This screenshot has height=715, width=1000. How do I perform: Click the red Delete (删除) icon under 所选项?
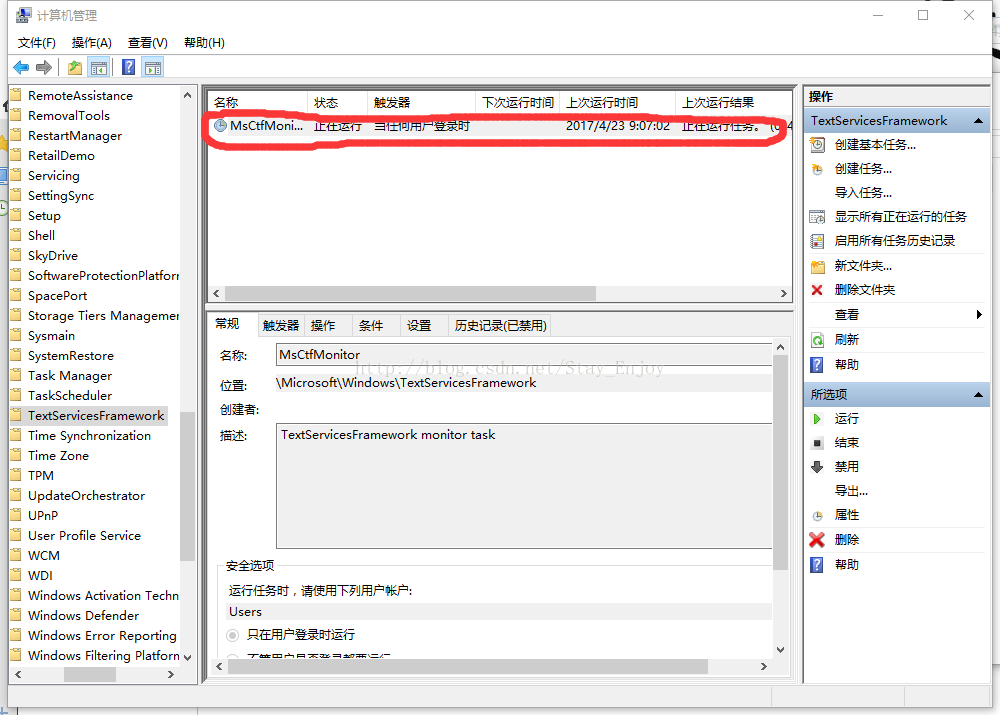point(817,540)
